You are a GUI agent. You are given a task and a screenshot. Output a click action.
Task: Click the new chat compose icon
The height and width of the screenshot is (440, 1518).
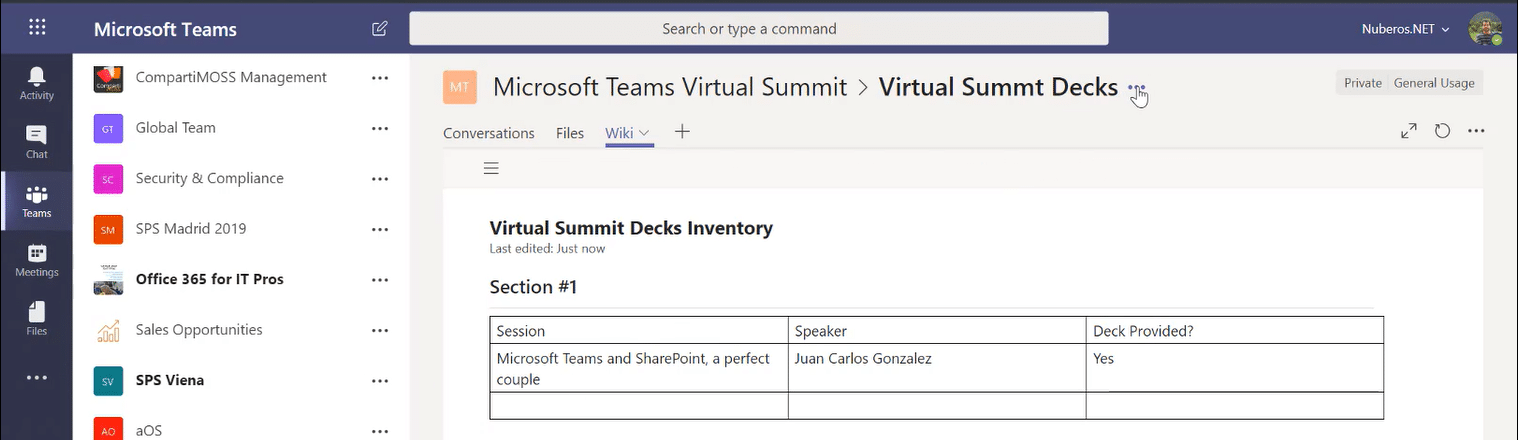point(380,29)
